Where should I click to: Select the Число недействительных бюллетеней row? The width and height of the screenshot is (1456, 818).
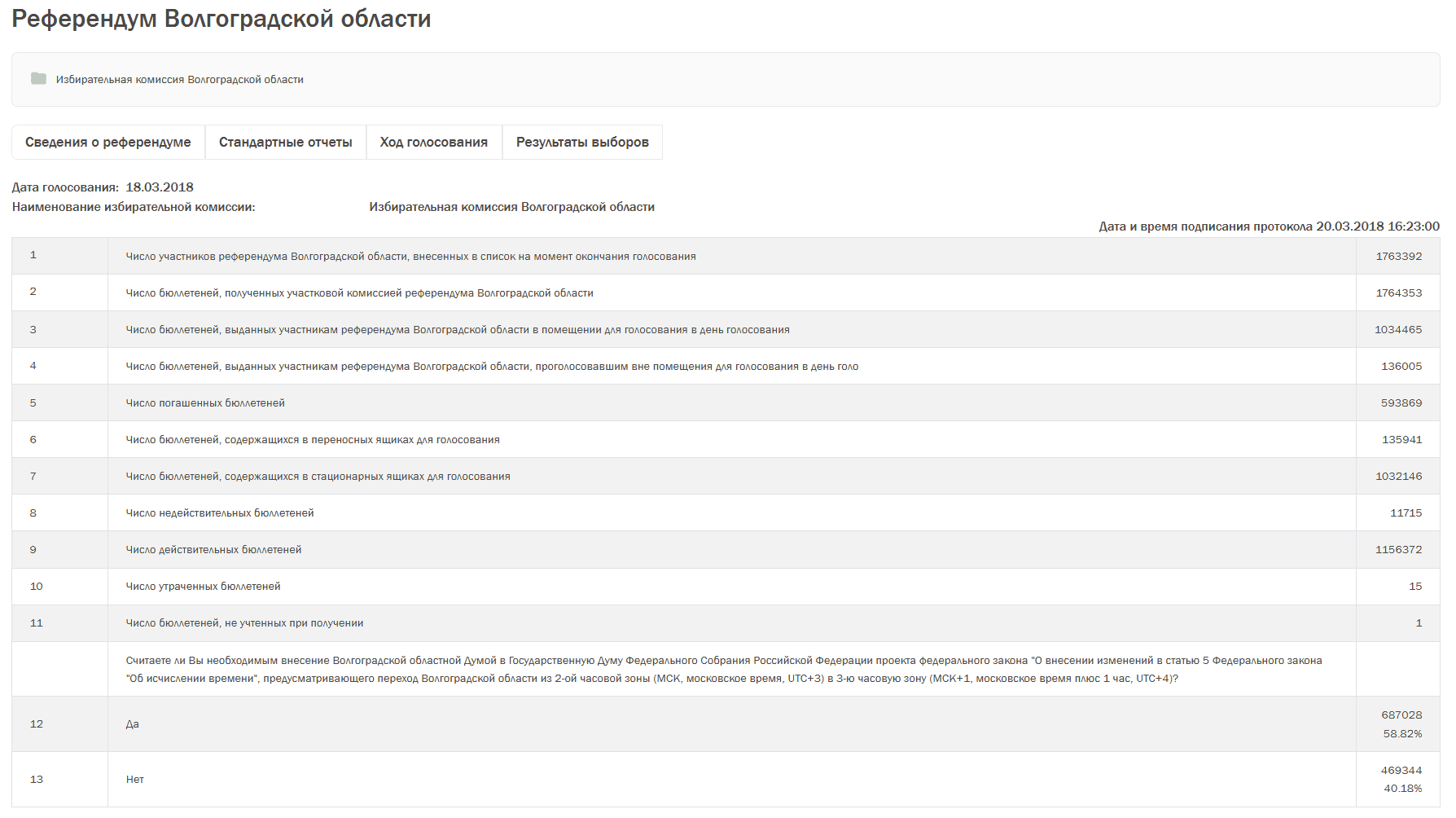click(220, 513)
